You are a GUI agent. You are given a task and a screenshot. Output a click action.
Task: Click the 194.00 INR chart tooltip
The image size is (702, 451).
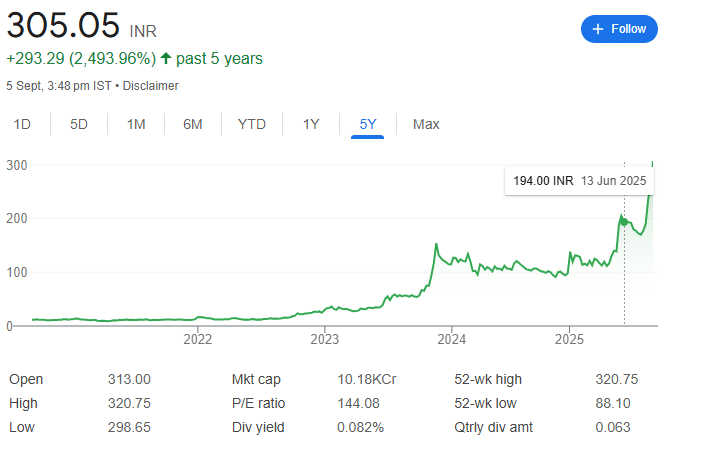pyautogui.click(x=579, y=181)
